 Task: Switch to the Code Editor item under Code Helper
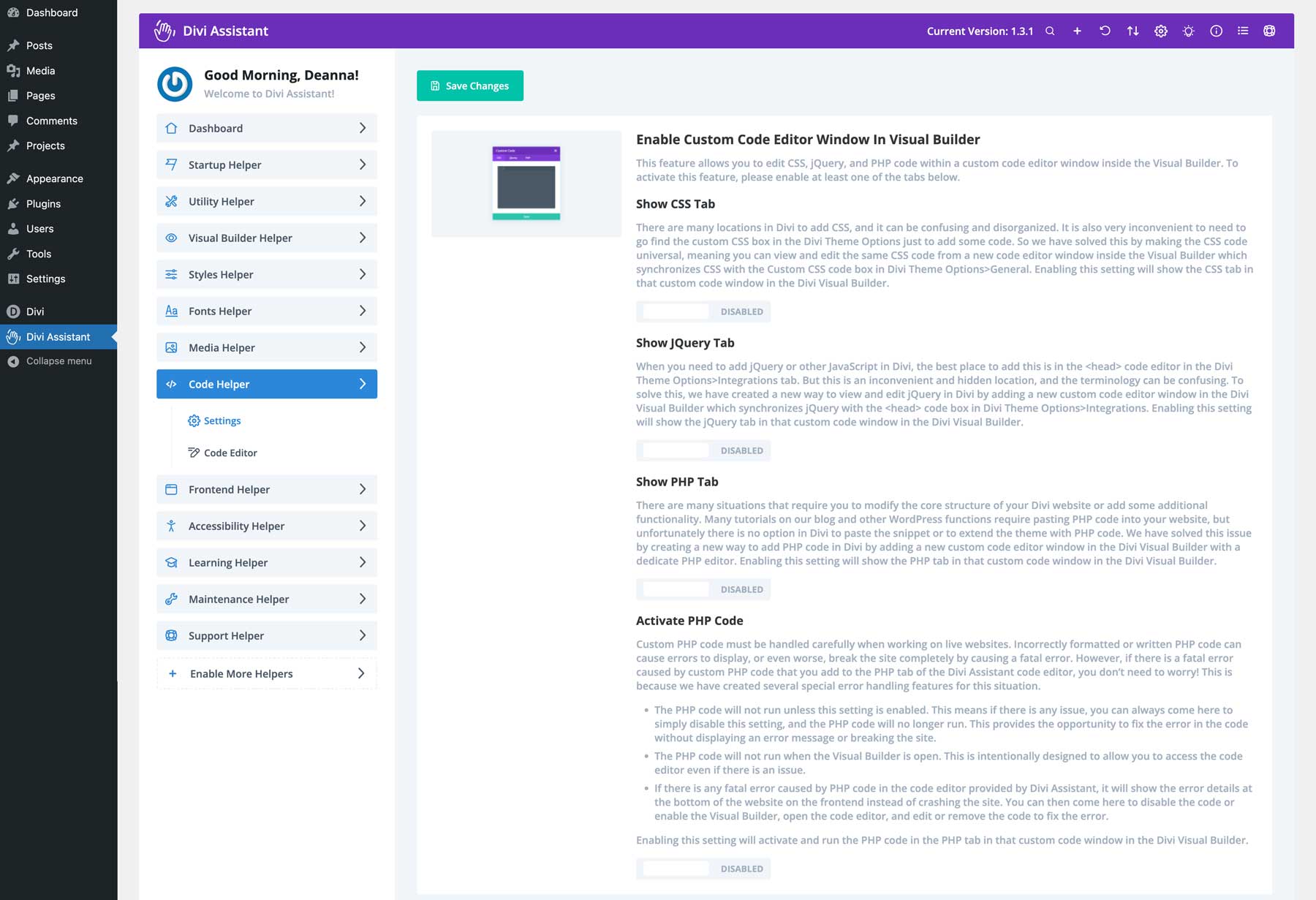tap(230, 453)
